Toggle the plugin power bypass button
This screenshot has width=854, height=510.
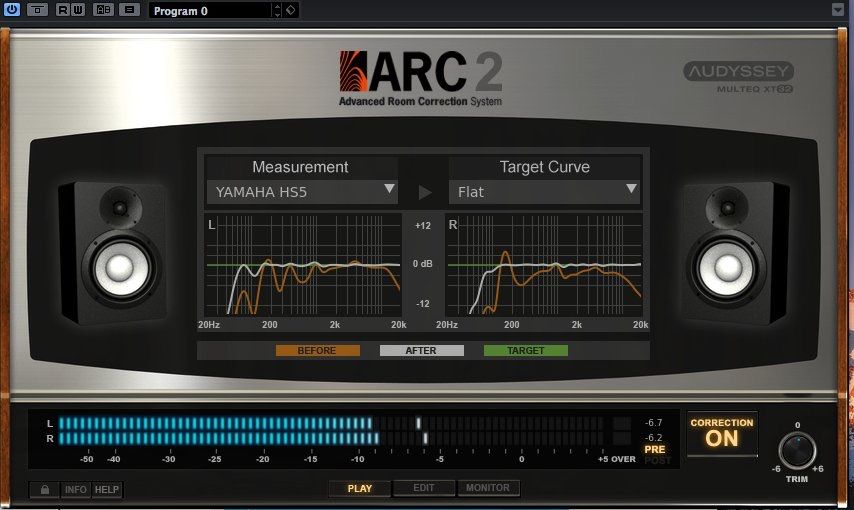(x=11, y=9)
